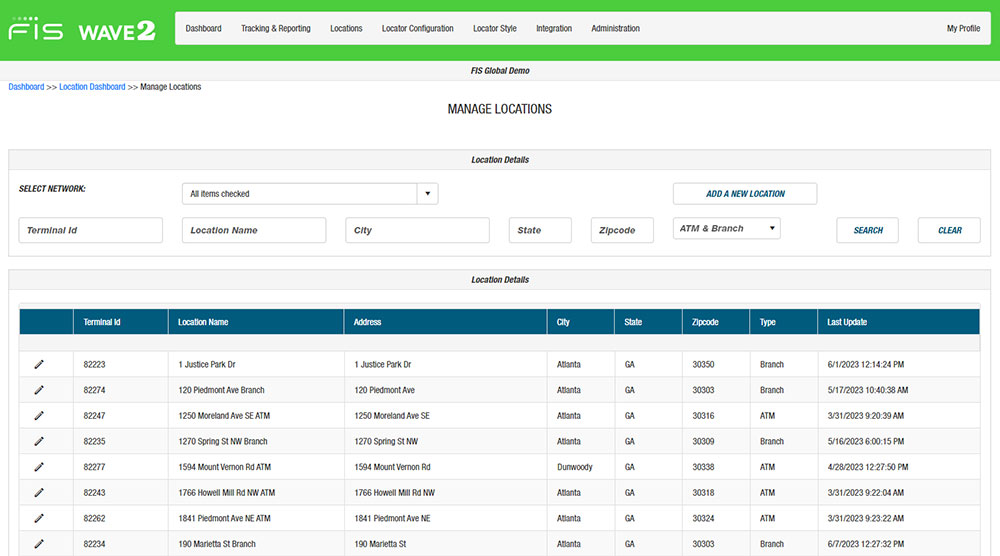Open edit for terminal 82235
This screenshot has width=1000, height=556.
[x=39, y=441]
